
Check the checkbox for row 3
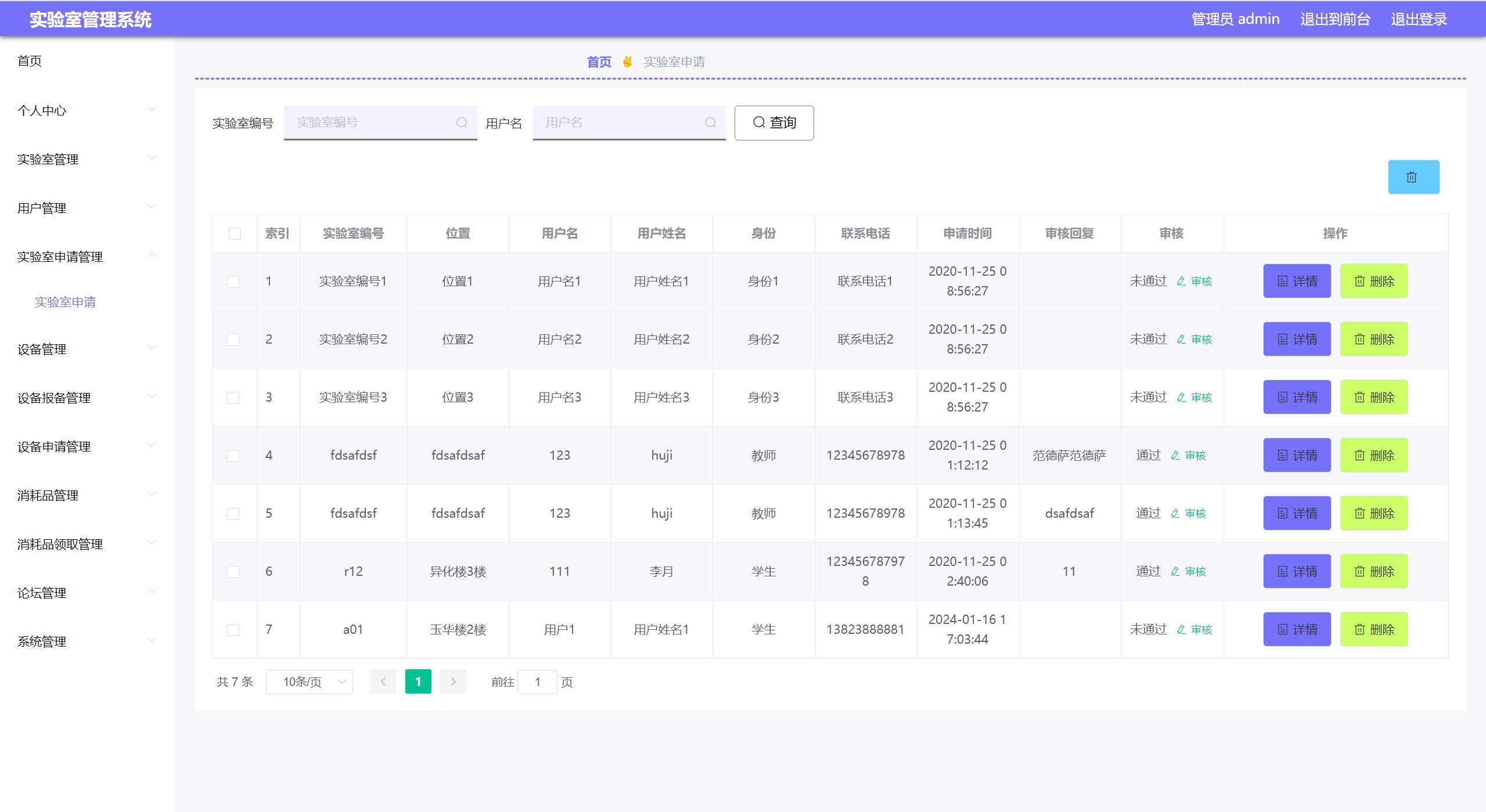point(233,398)
